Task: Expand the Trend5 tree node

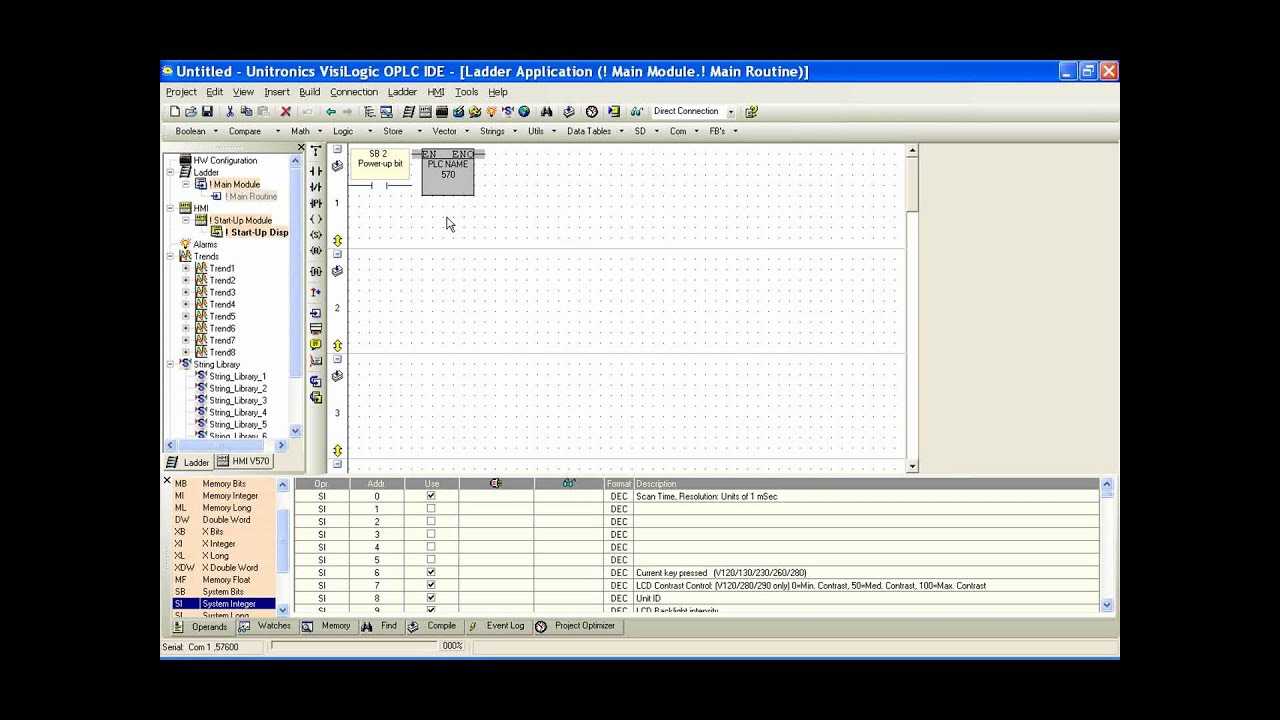Action: [x=185, y=316]
